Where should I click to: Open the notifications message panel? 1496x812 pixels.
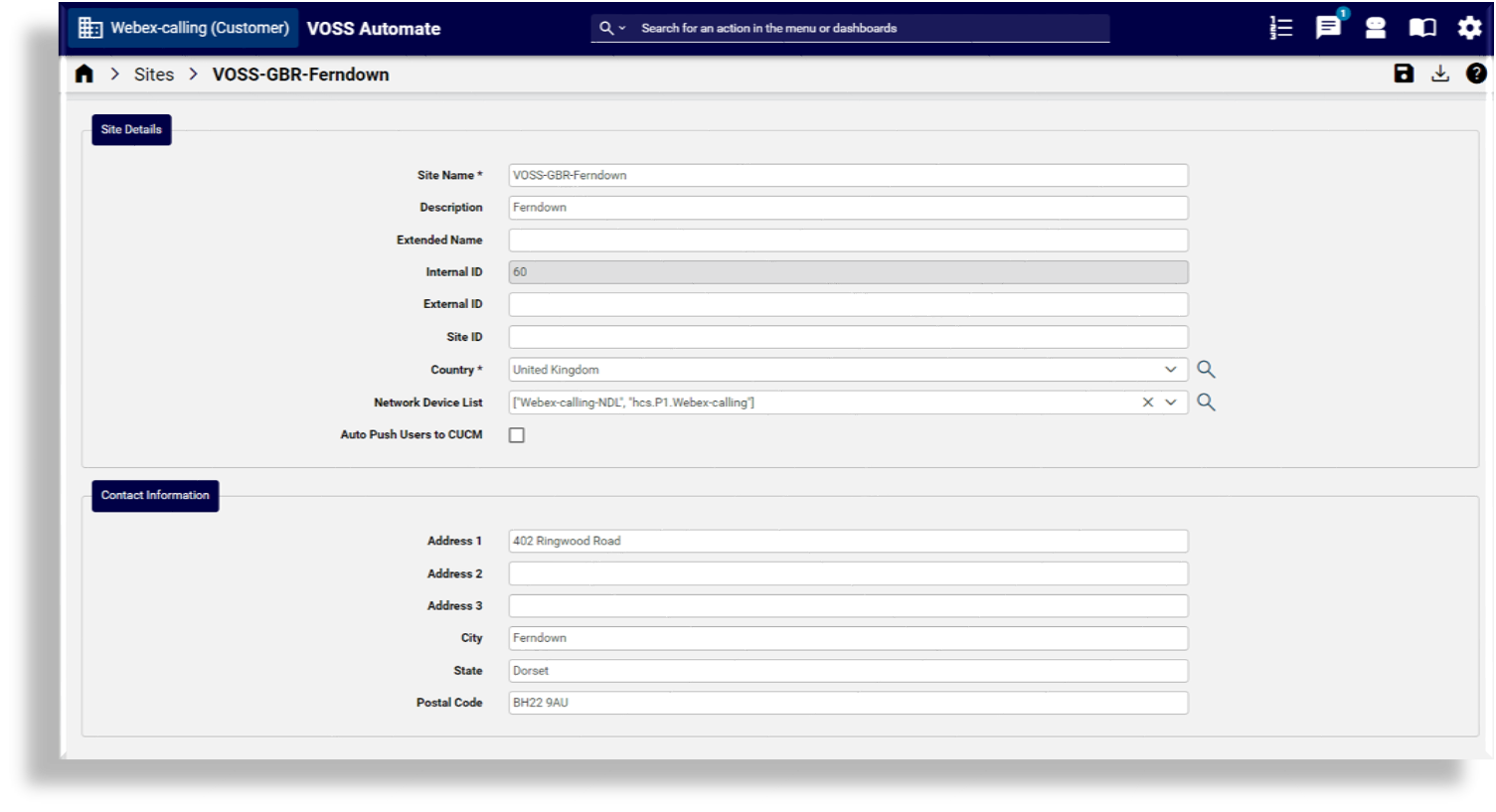coord(1327,28)
